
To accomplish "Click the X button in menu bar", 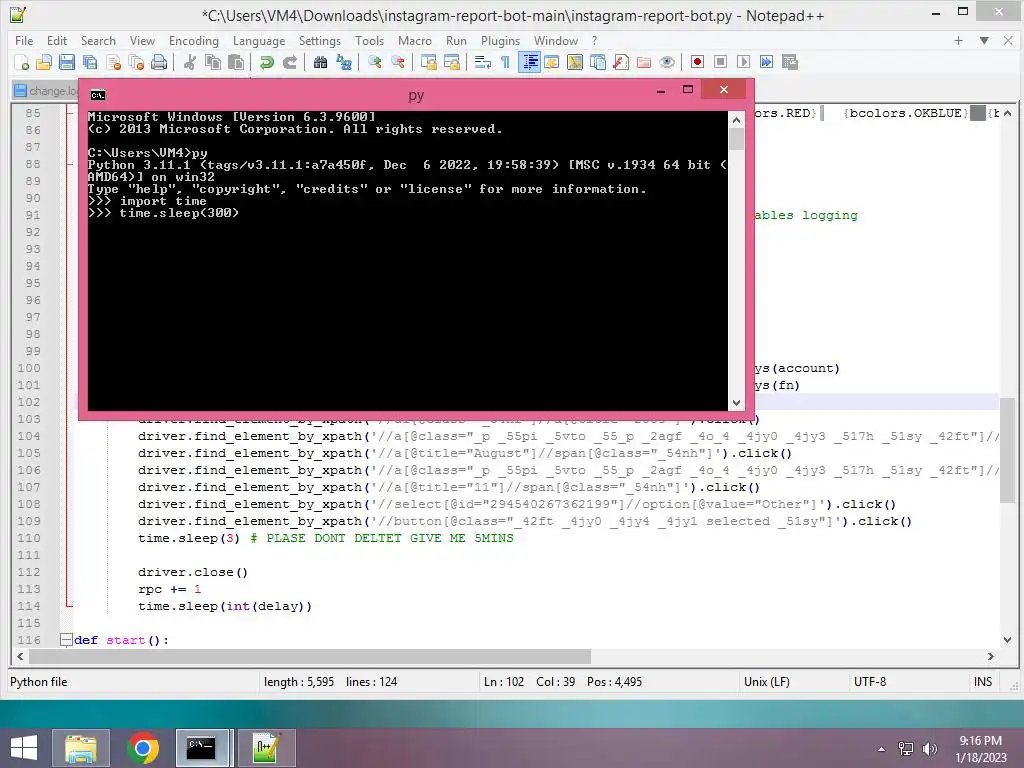I will point(1008,40).
